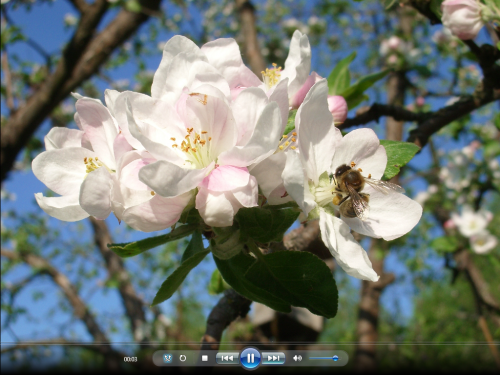
Task: Skip to the next track
Action: tap(273, 358)
